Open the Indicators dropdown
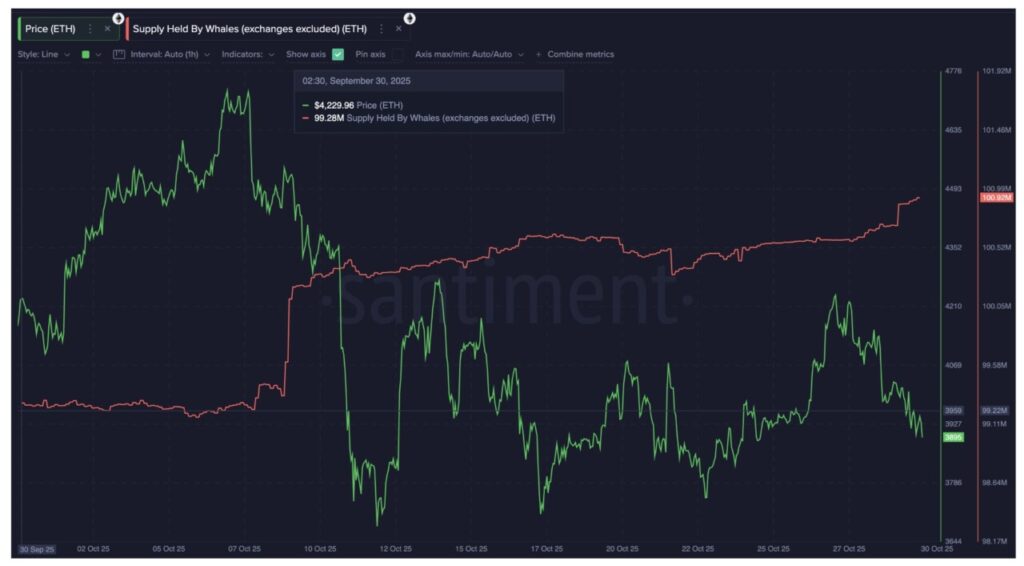 tap(248, 54)
